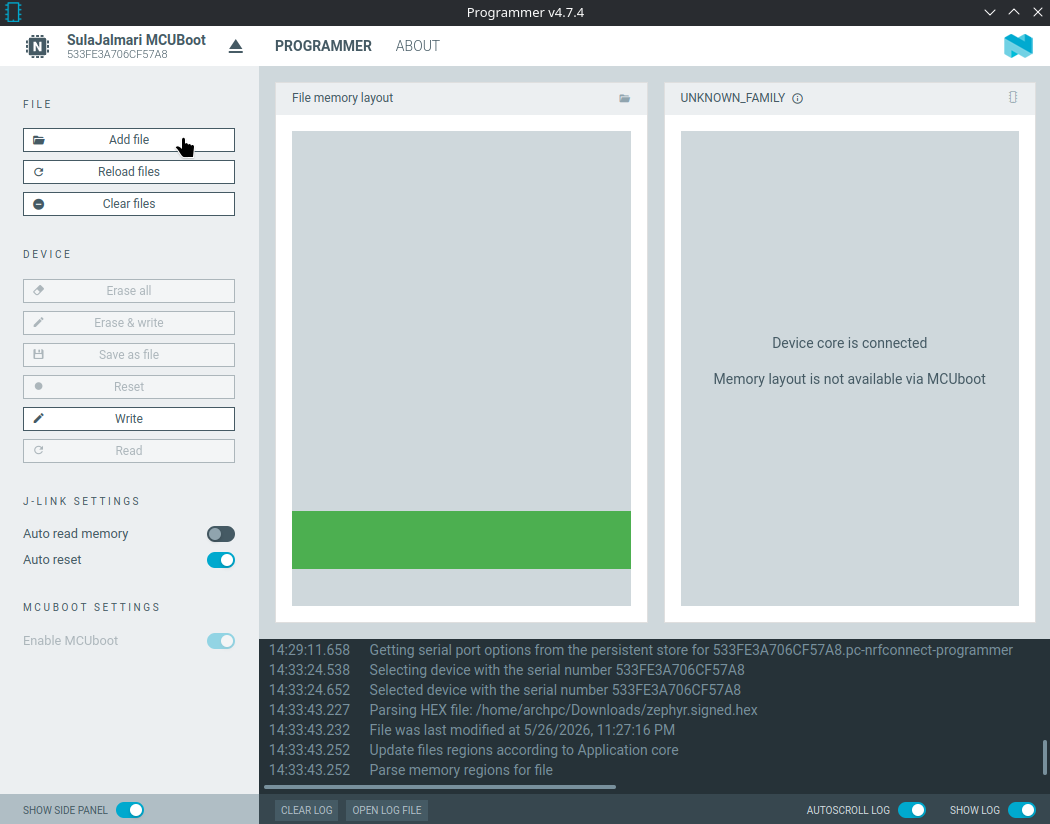Click the serial number 533FE3A706CF57A8 under device name
Image resolution: width=1050 pixels, height=824 pixels.
[117, 55]
